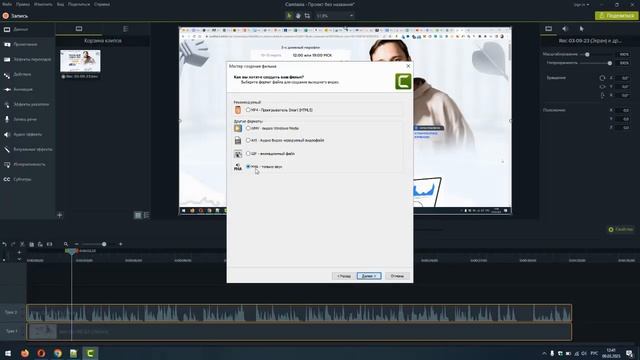Image resolution: width=640 pixels, height=360 pixels.
Task: Choose M4A audio only radio option
Action: point(248,167)
